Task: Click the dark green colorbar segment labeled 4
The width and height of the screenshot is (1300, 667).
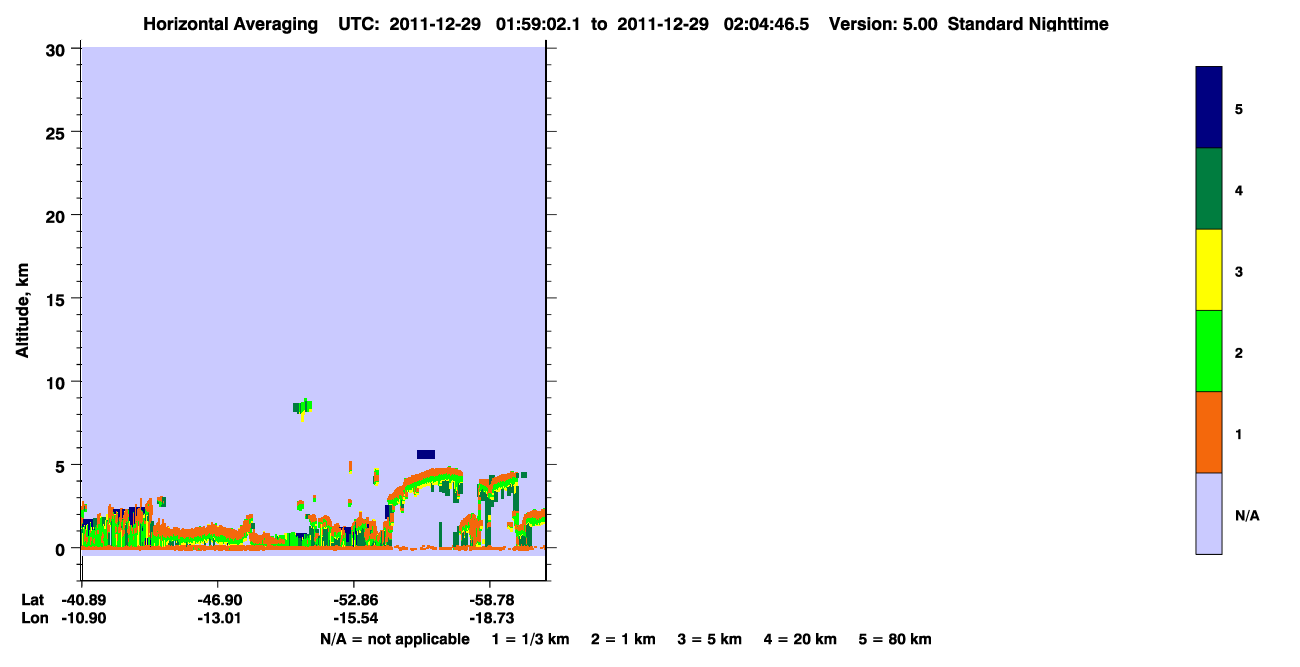Action: tap(1209, 189)
